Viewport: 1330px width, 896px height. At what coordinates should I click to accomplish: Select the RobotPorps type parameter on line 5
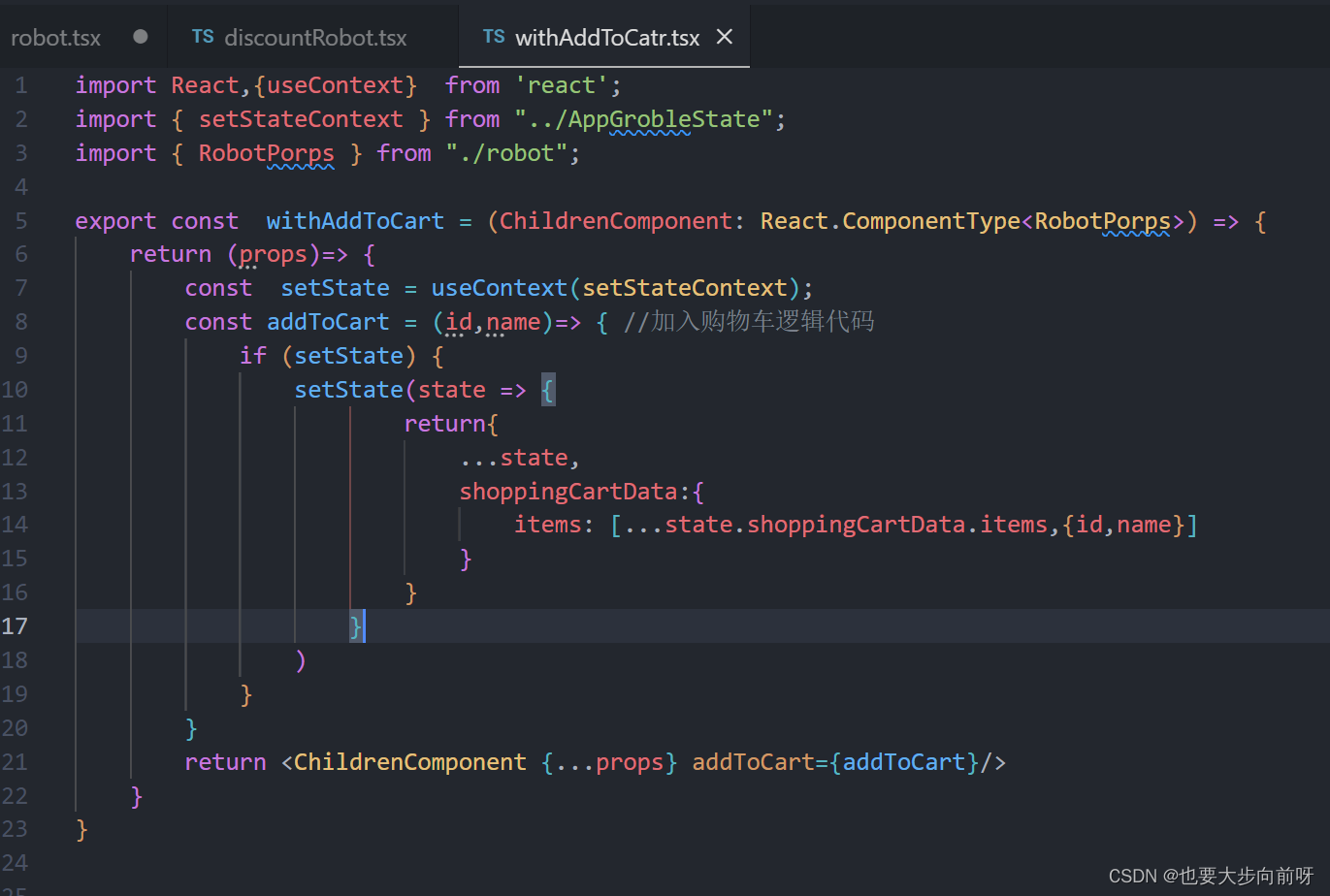click(x=1104, y=220)
